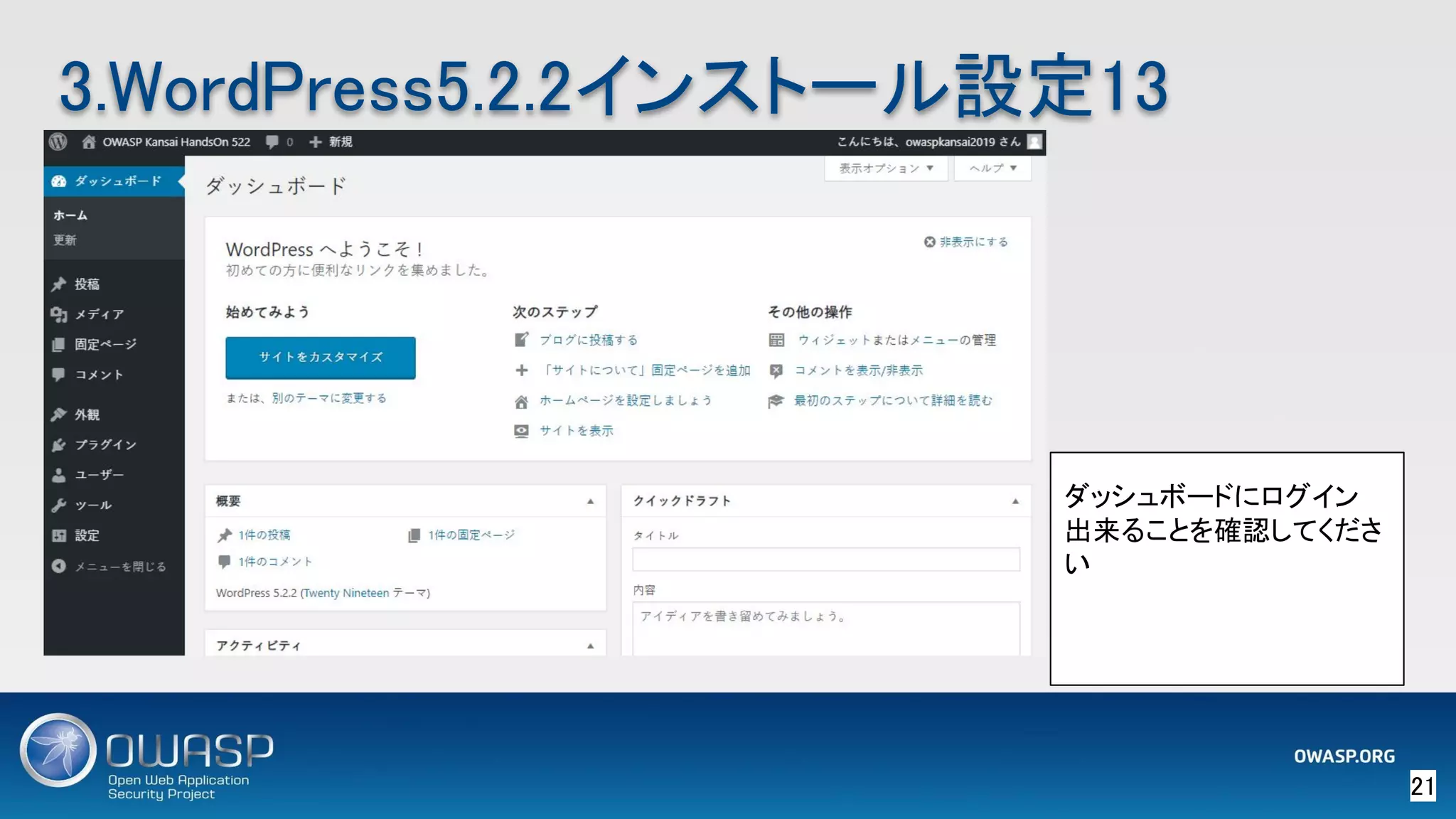The width and height of the screenshot is (1456, 819).
Task: Click the pushpin icon beside 投稿 menu
Action: click(x=59, y=284)
